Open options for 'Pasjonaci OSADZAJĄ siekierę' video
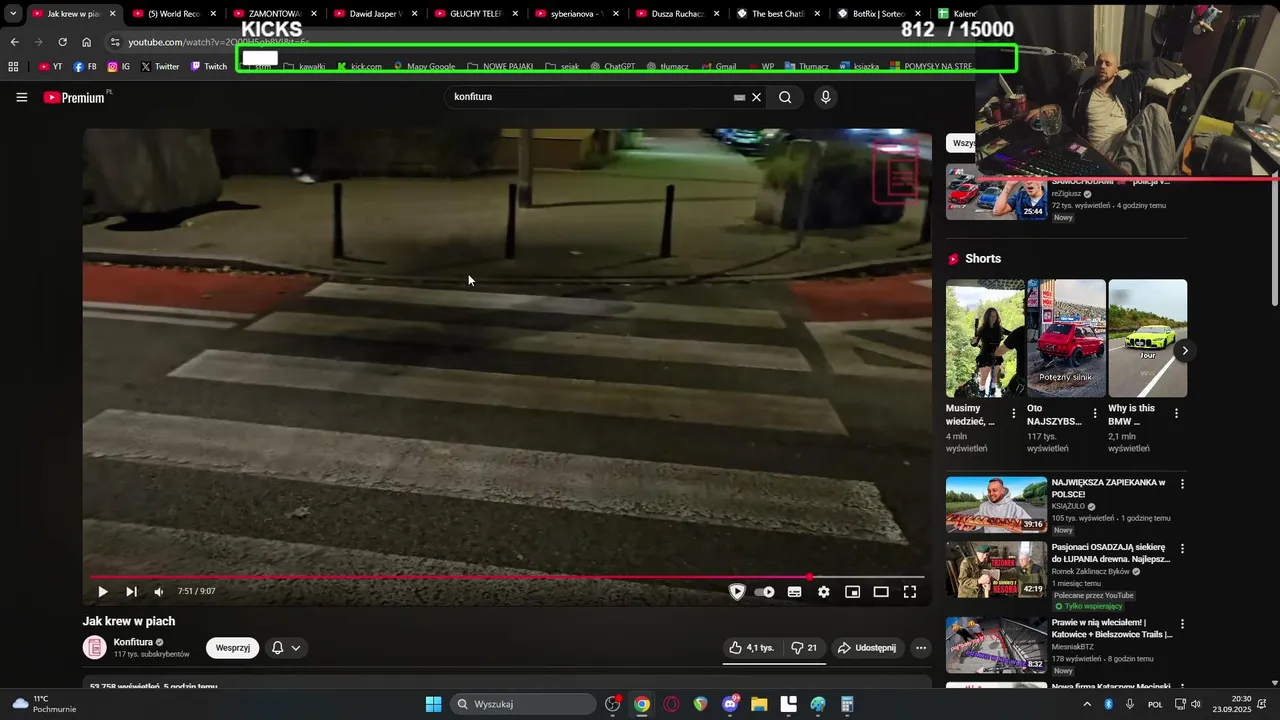 coord(1182,549)
